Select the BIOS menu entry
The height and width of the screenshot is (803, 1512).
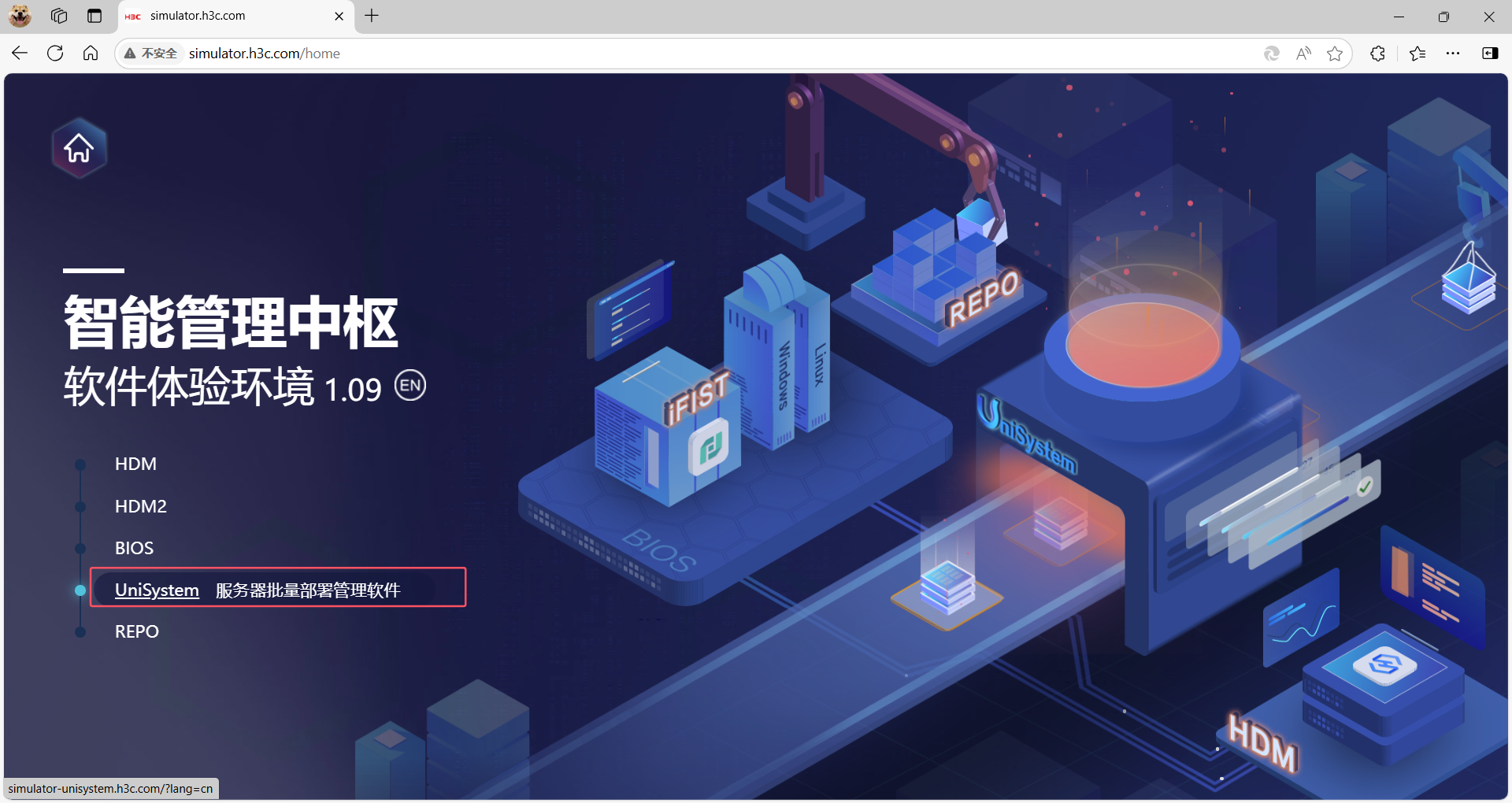tap(135, 548)
